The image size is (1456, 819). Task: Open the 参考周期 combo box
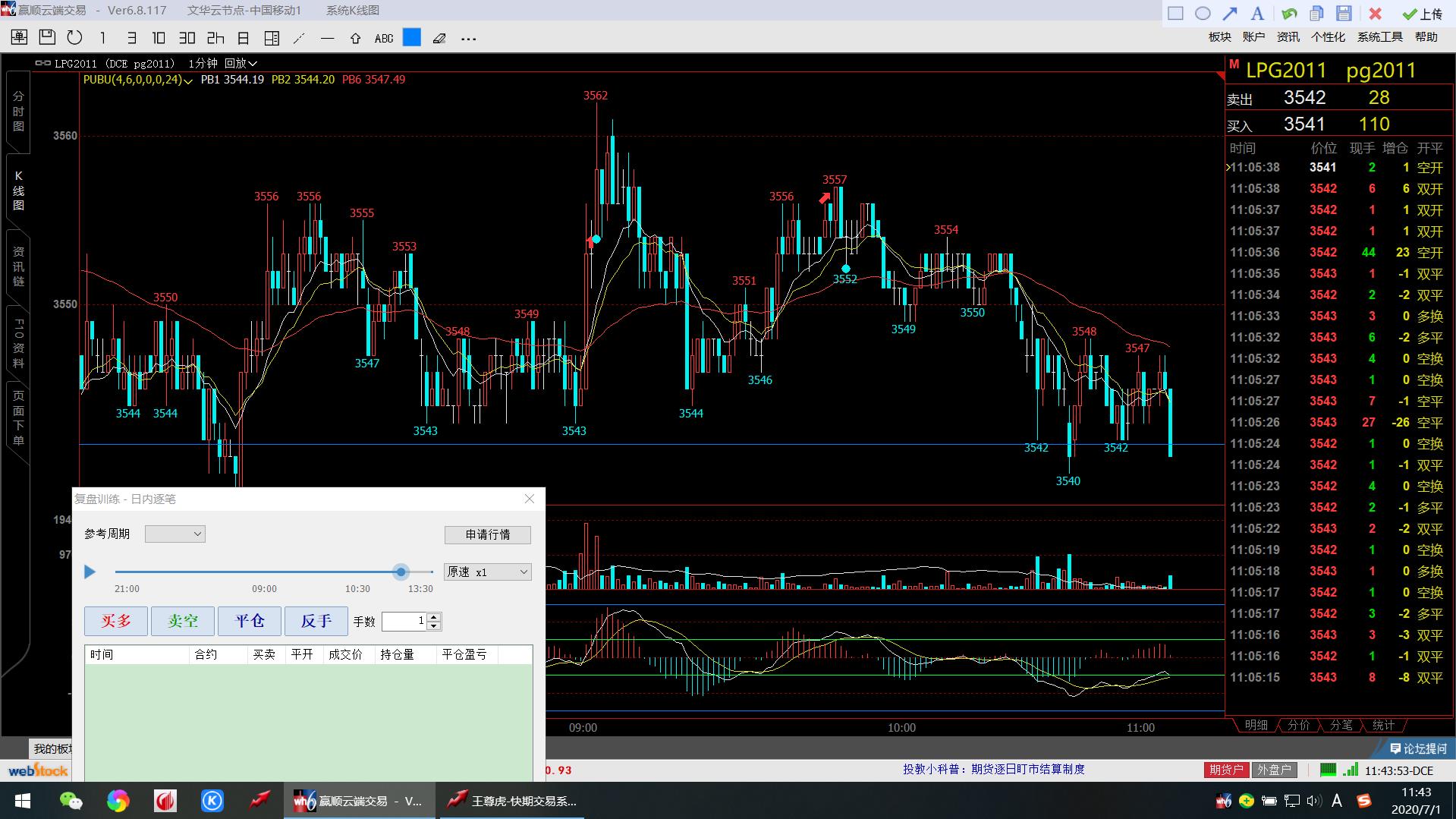(x=175, y=534)
